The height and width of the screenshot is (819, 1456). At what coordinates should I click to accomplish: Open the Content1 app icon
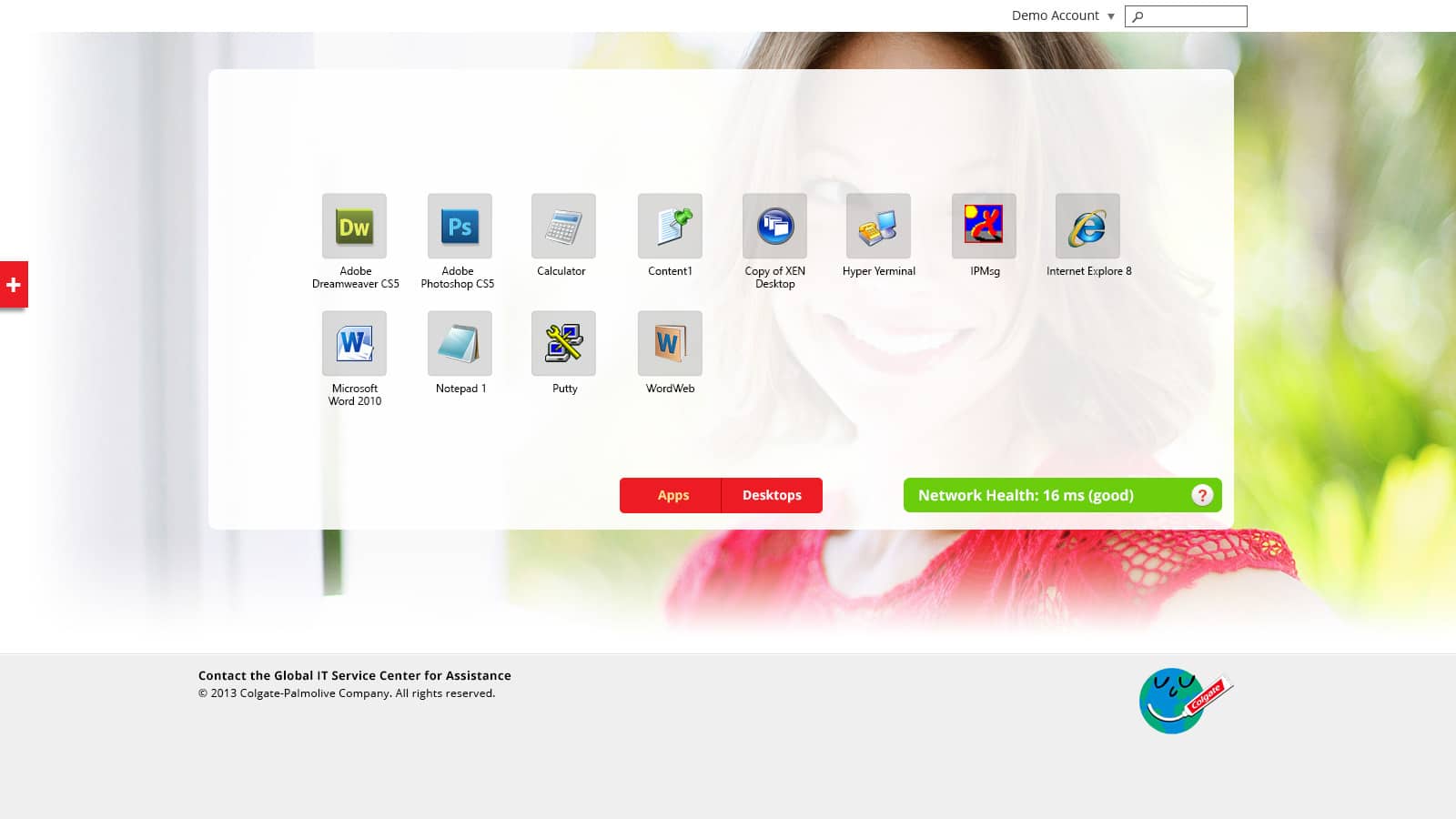click(x=670, y=226)
